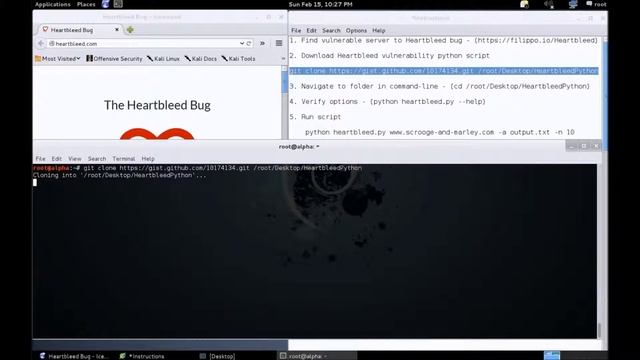Open the URL bar history dropdown arrow
640x360 pixels.
[x=242, y=43]
